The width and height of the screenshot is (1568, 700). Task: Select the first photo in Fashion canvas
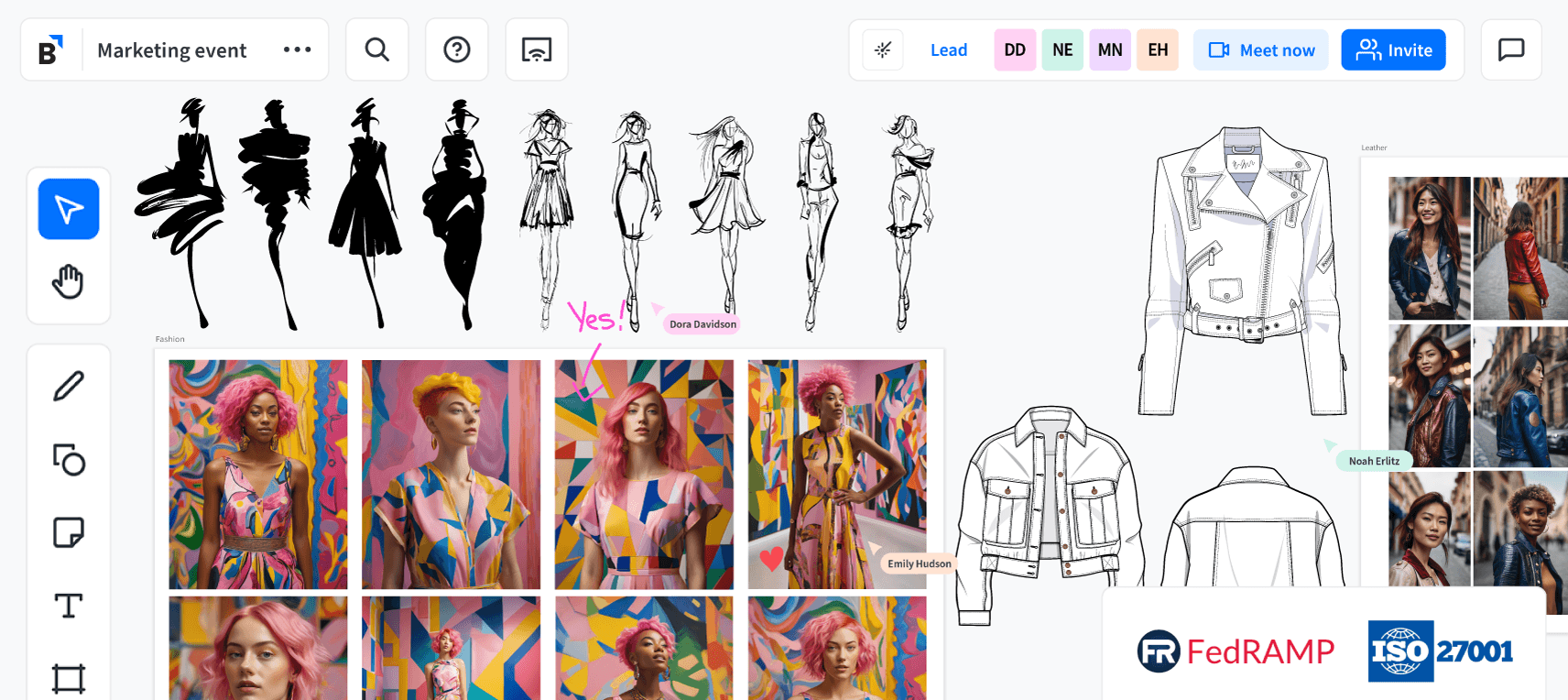[x=258, y=475]
